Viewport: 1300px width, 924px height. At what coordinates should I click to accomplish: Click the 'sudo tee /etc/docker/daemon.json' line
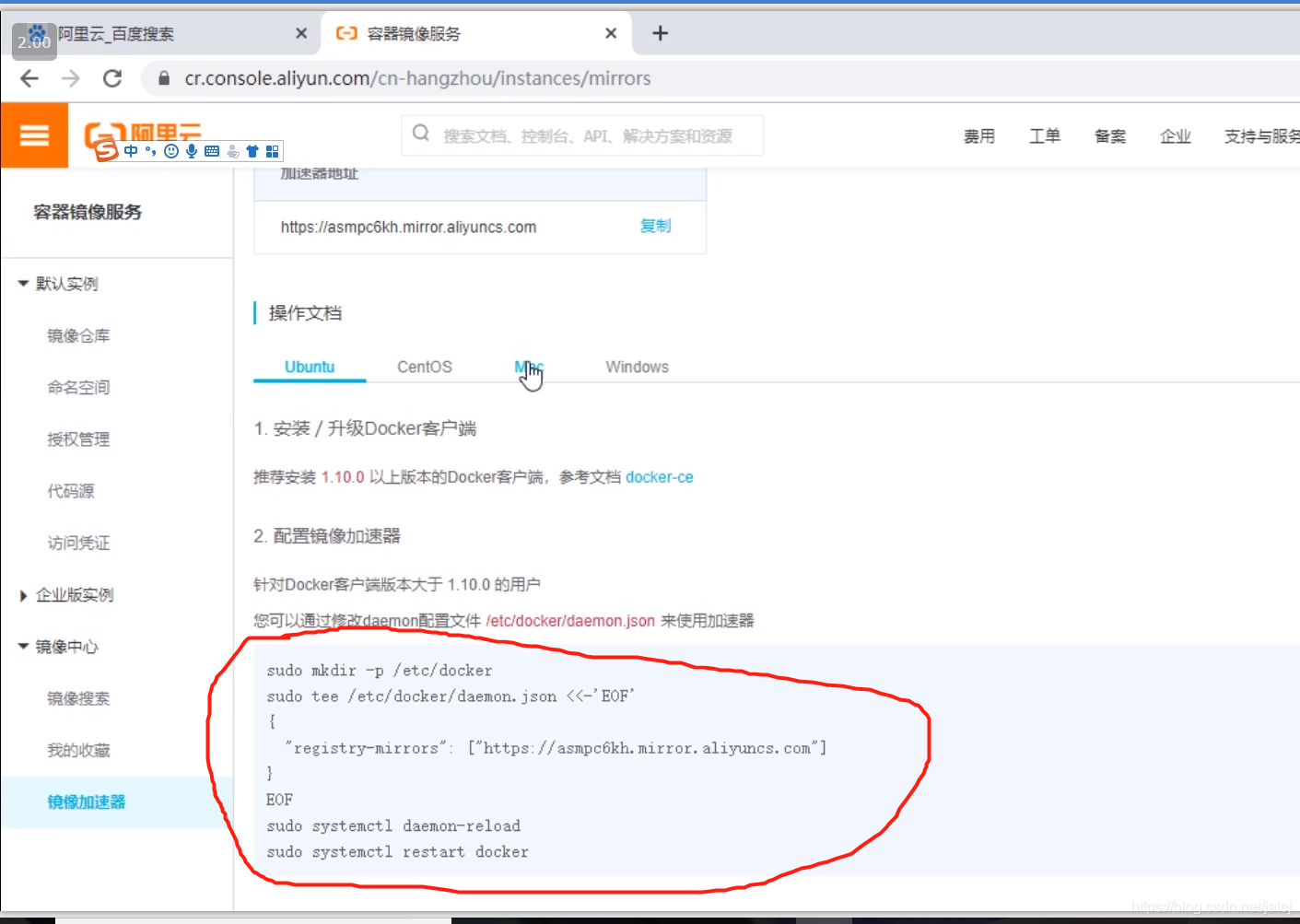tap(451, 696)
